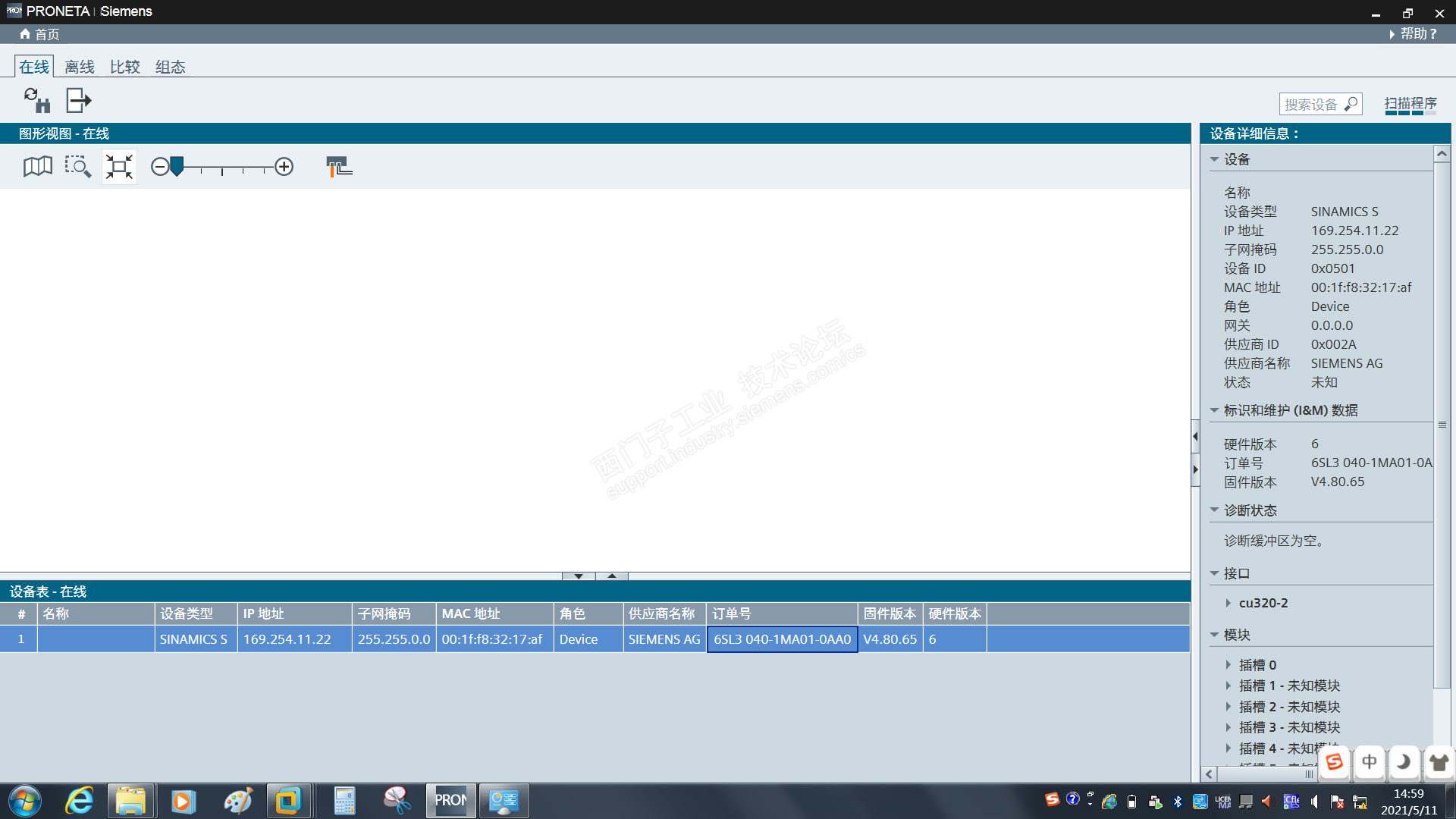Open the 组态 tab
The width and height of the screenshot is (1456, 819).
click(x=170, y=67)
